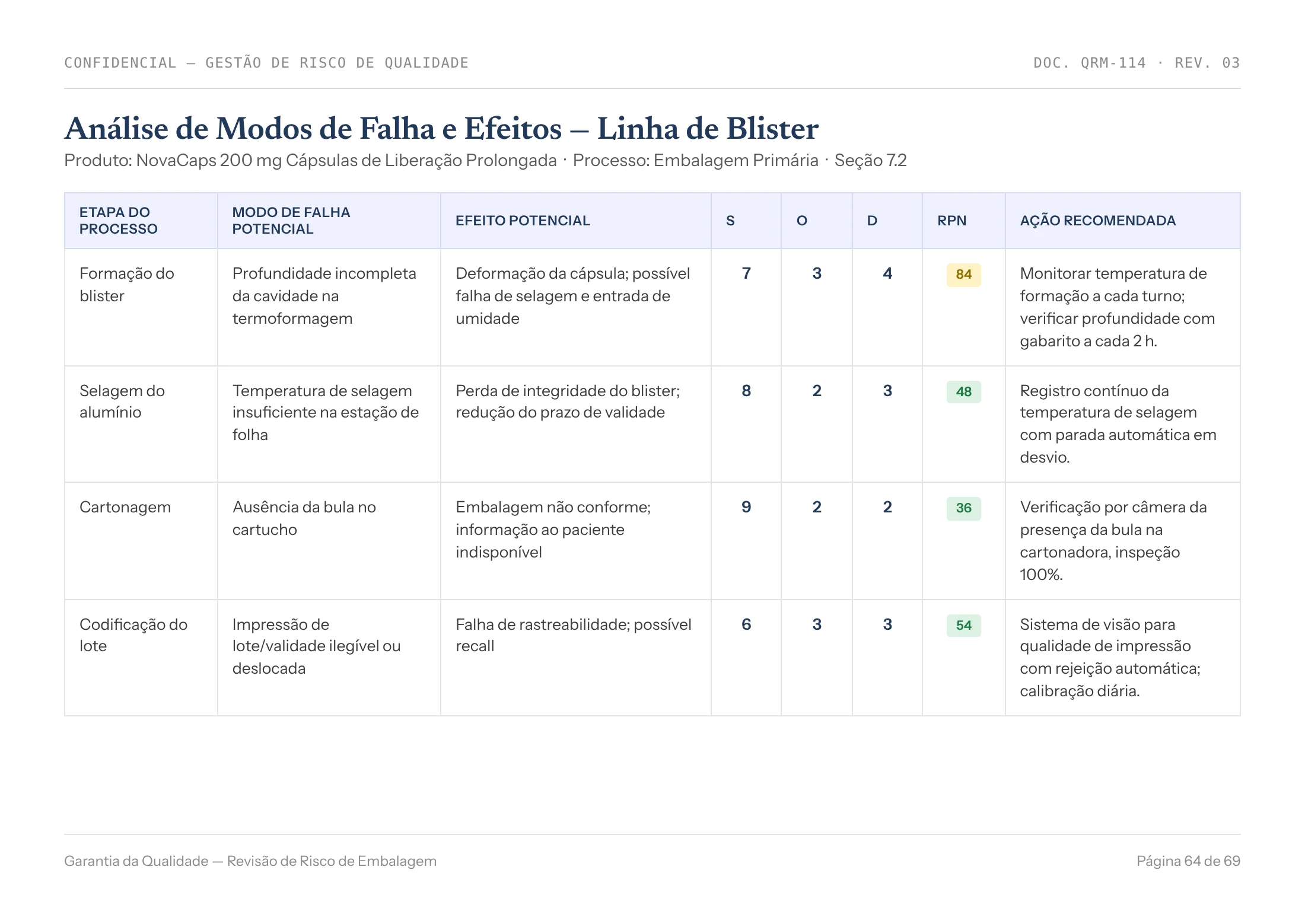Click the green RPN badge 54

(964, 626)
